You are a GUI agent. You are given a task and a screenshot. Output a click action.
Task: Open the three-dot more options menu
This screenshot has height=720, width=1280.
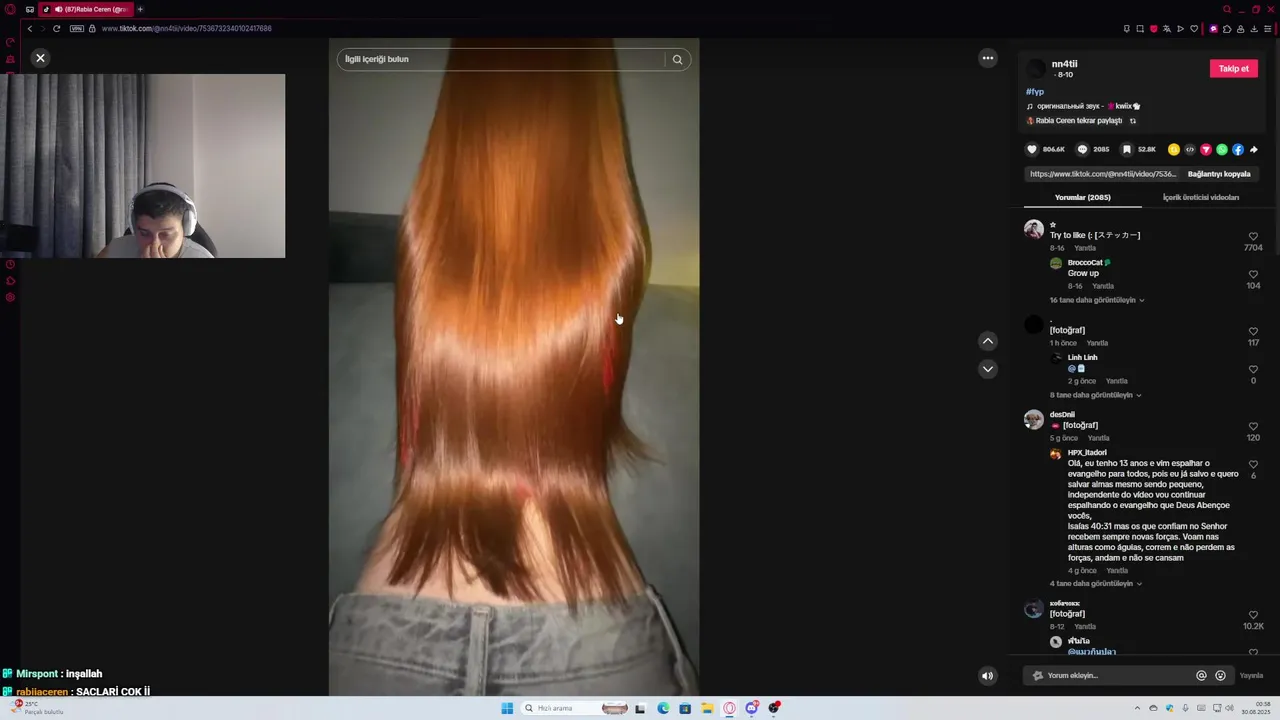coord(988,58)
